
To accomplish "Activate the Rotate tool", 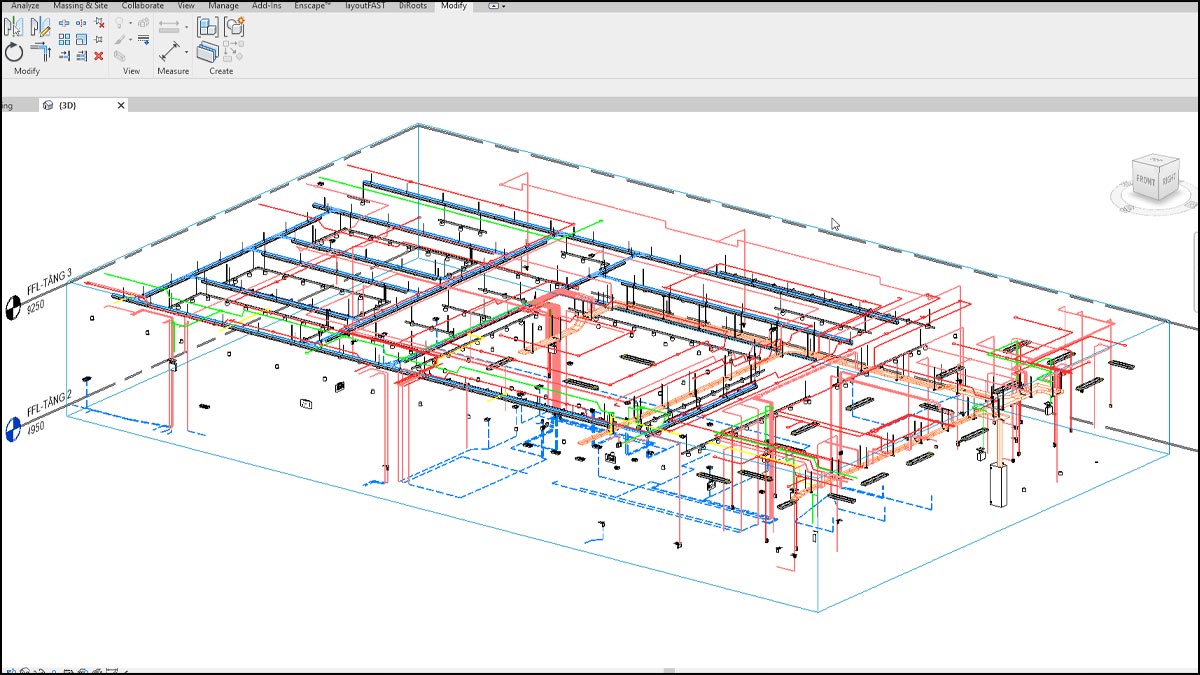I will coord(14,52).
